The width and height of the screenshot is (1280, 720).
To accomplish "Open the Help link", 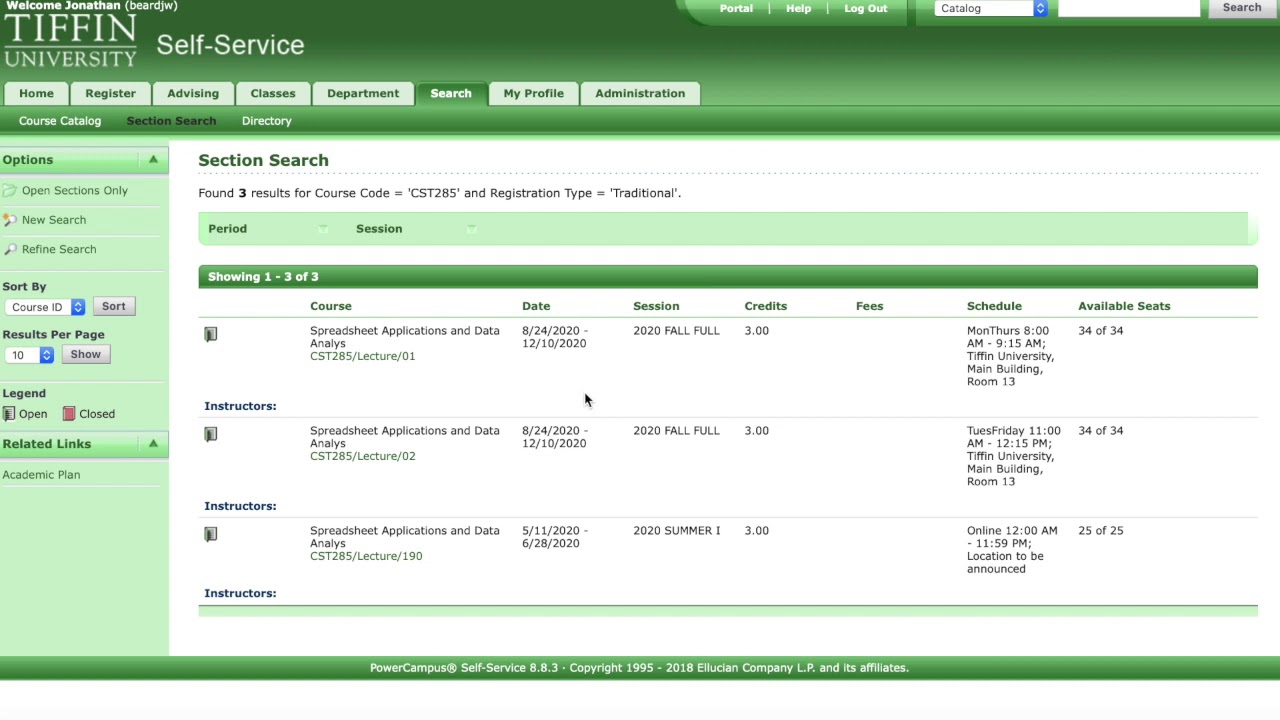I will click(x=799, y=8).
